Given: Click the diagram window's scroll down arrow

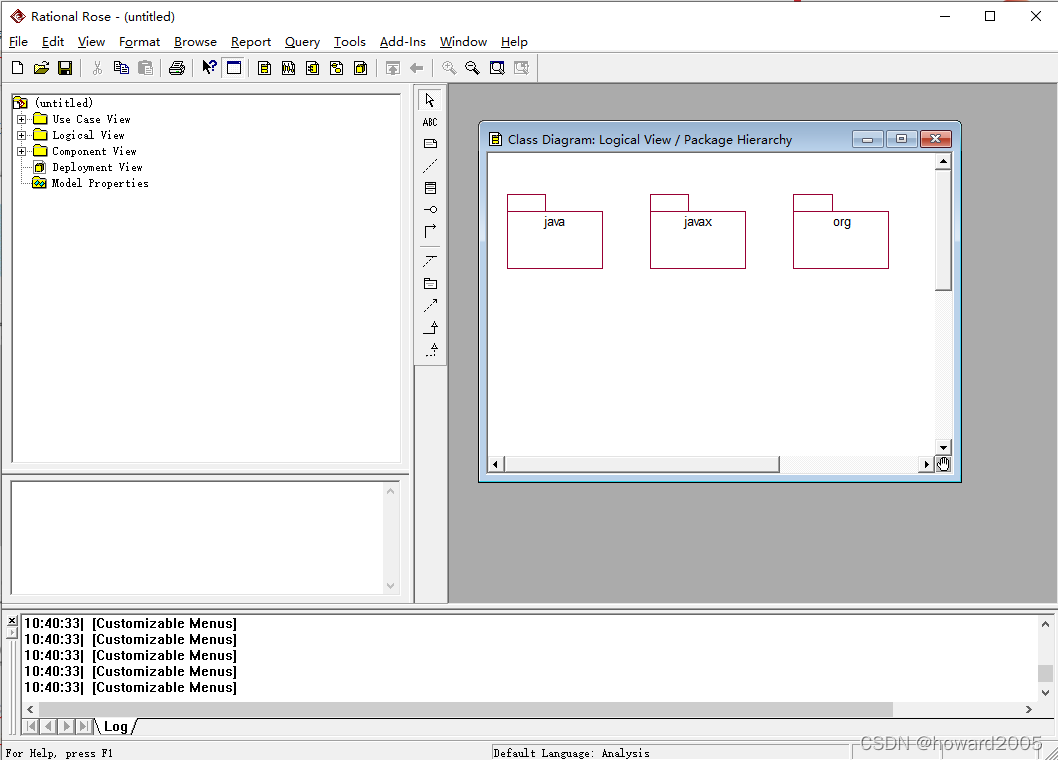Looking at the screenshot, I should pyautogui.click(x=943, y=447).
